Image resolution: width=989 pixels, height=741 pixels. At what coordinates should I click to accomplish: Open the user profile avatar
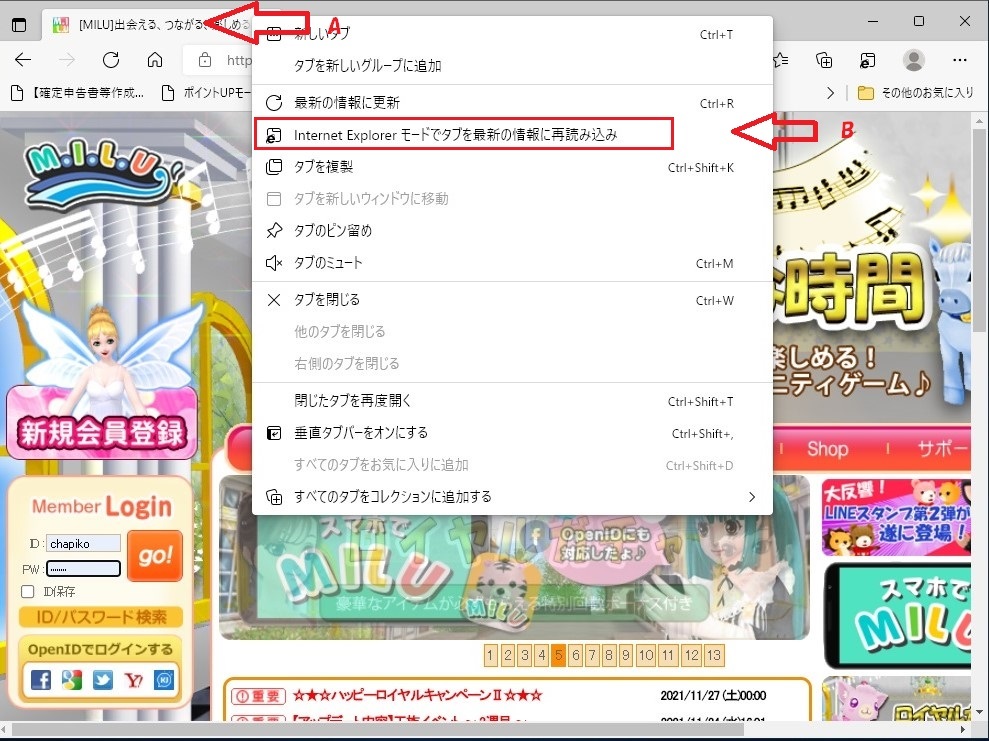click(x=913, y=60)
